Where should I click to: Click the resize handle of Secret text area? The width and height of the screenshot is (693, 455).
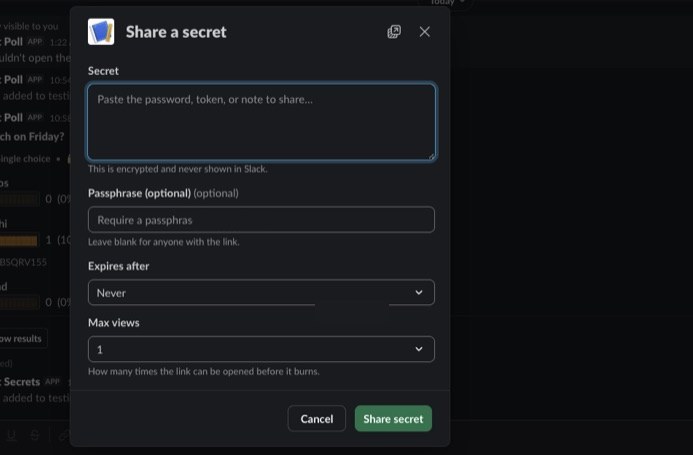431,156
